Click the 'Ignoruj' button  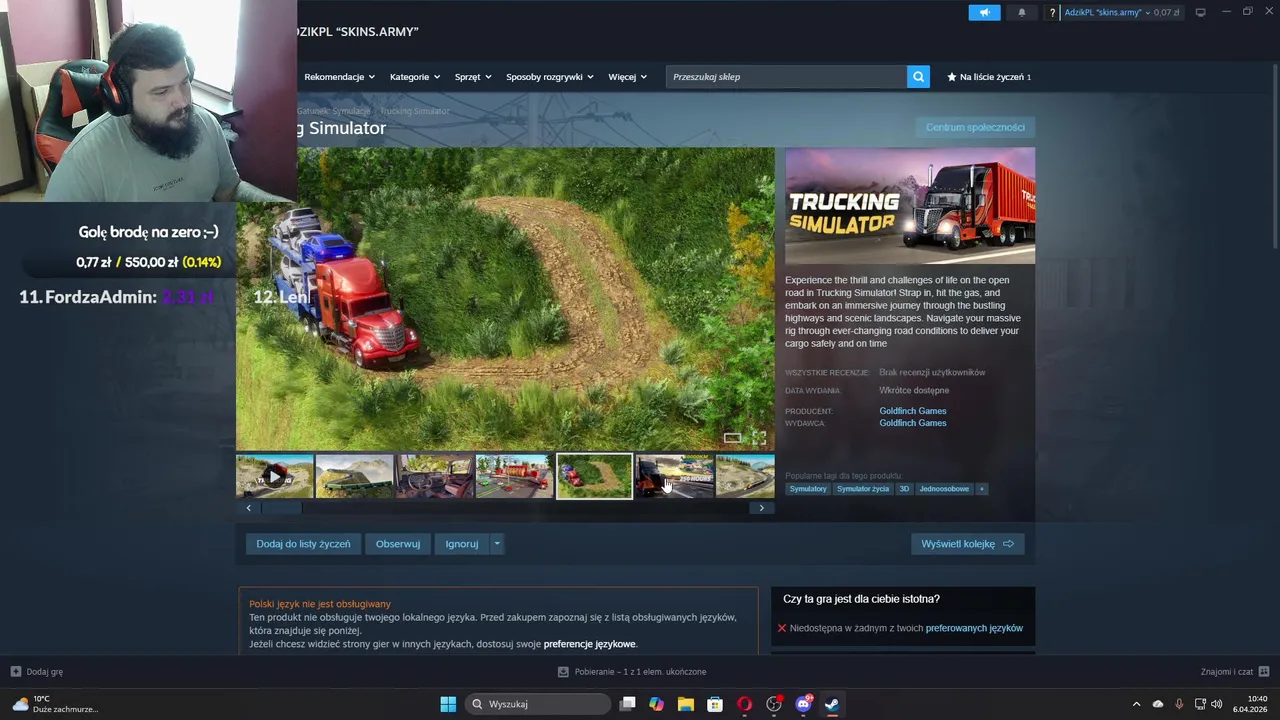point(462,544)
